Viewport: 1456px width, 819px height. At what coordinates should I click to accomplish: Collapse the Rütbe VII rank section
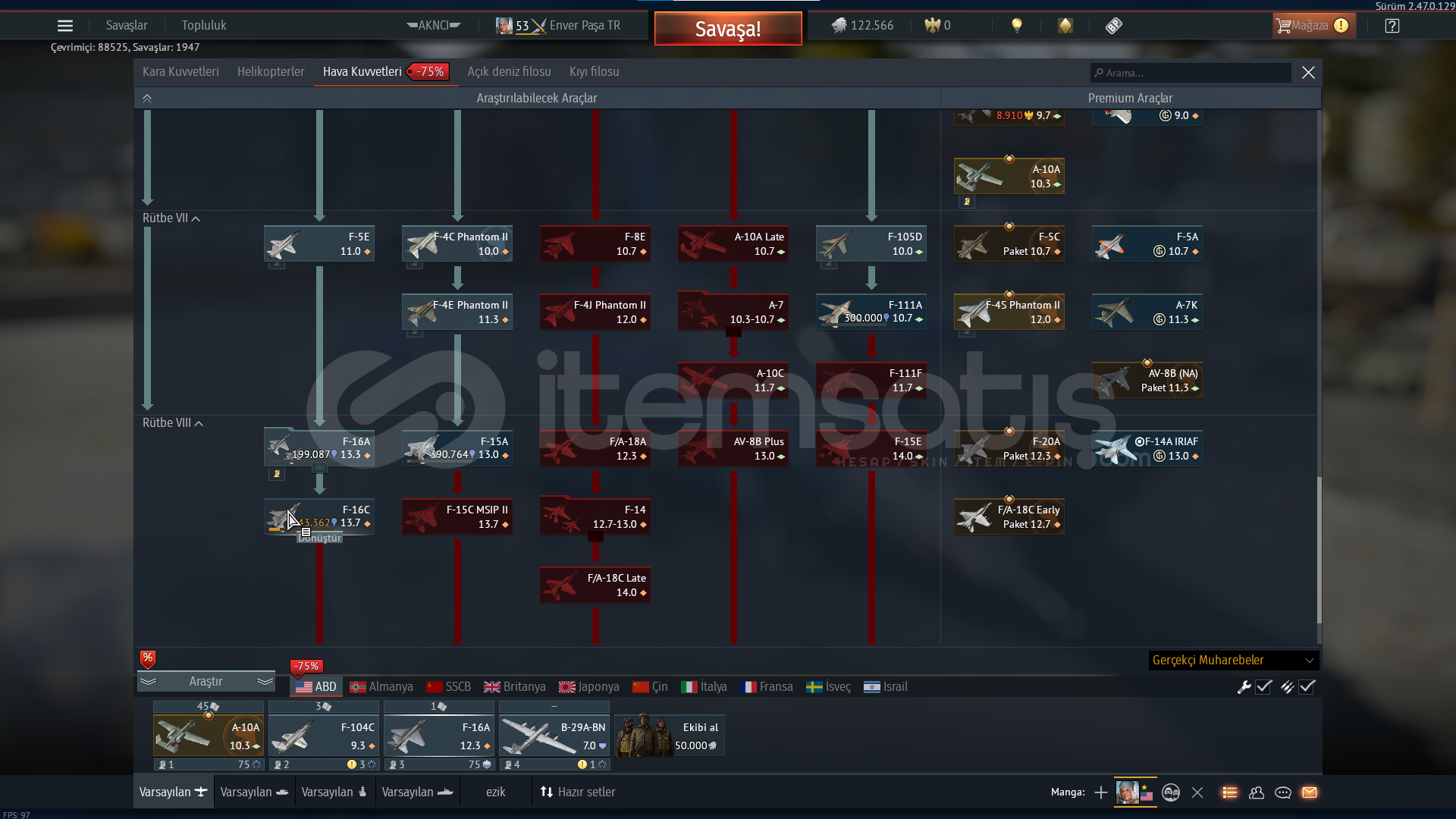pyautogui.click(x=196, y=218)
